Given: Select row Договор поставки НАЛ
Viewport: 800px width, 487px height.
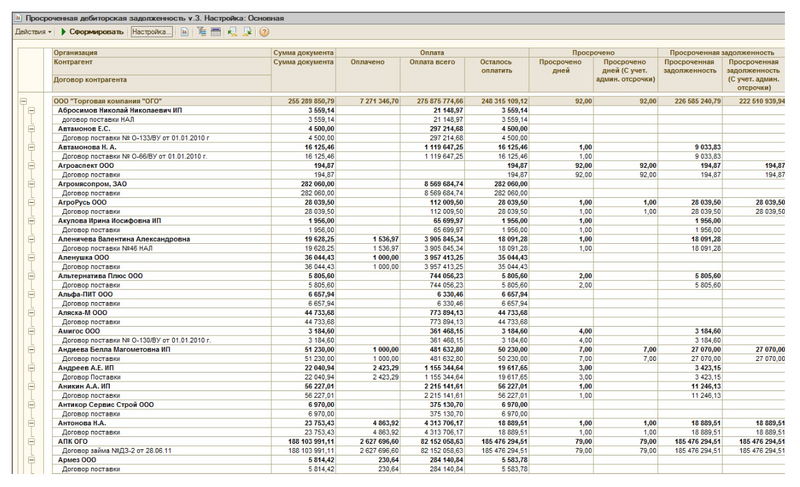Looking at the screenshot, I should [x=162, y=120].
